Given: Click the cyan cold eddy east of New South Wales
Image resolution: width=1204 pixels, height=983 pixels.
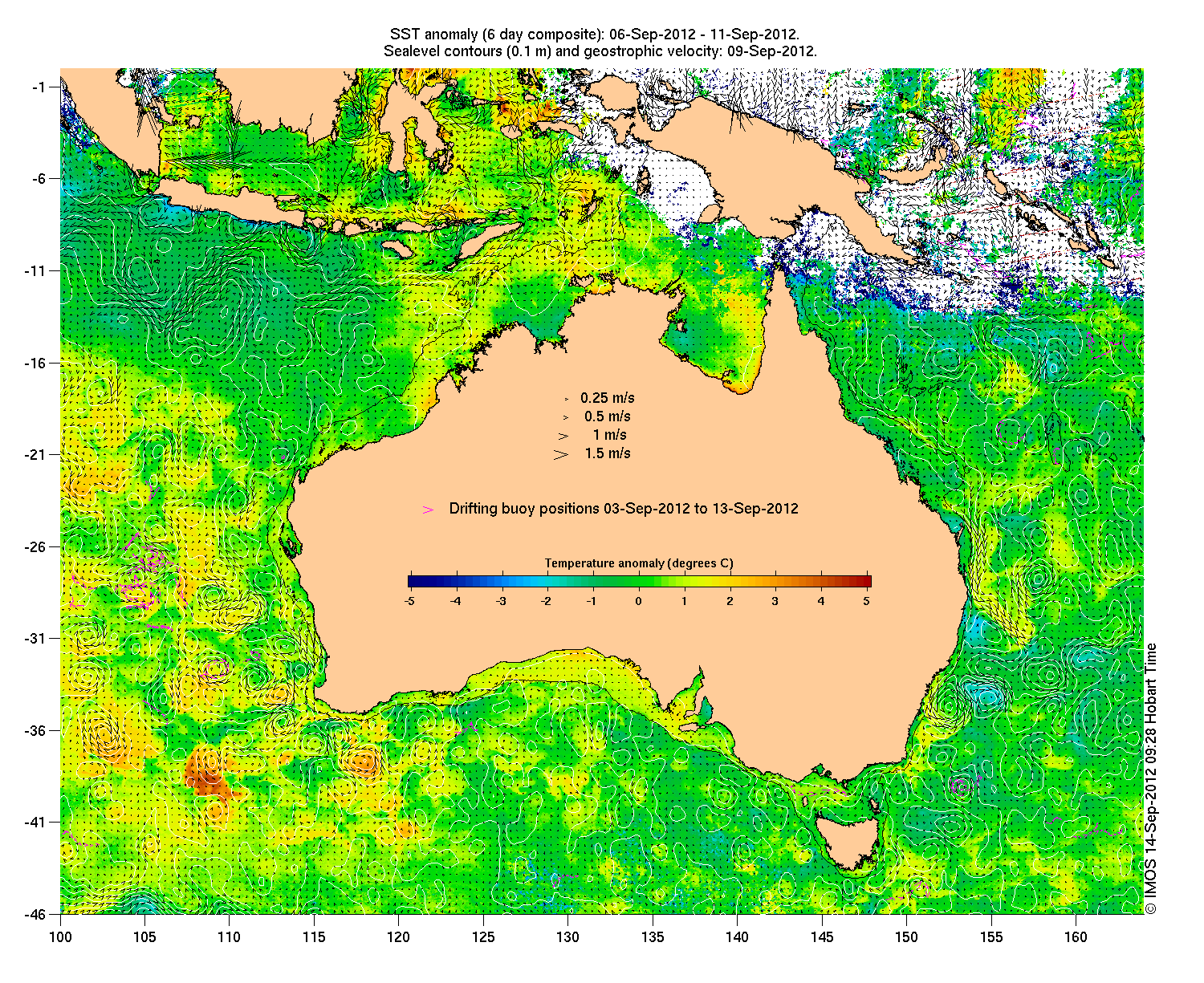Looking at the screenshot, I should point(986,693).
